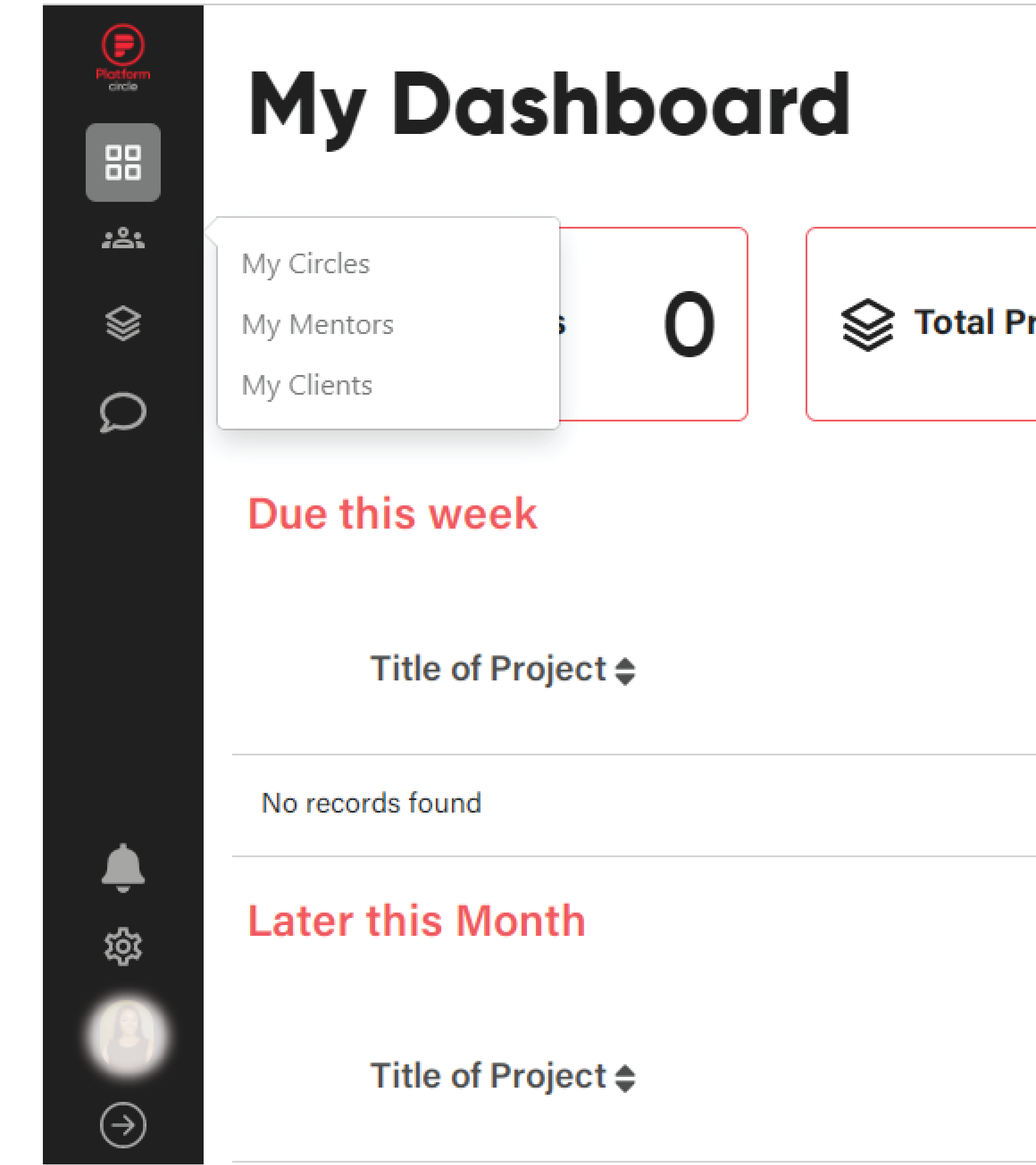Click the user profile avatar photo
Screen dimensions: 1036x1165
[127, 1036]
